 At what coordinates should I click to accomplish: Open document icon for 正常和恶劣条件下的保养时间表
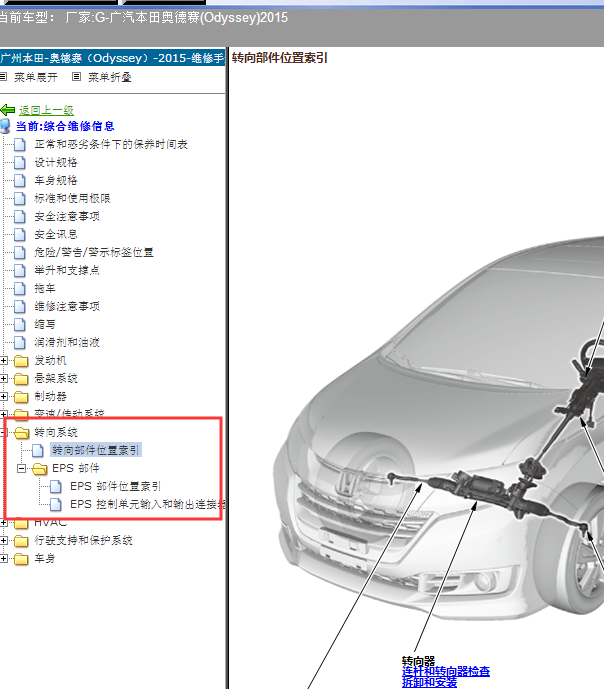point(19,144)
